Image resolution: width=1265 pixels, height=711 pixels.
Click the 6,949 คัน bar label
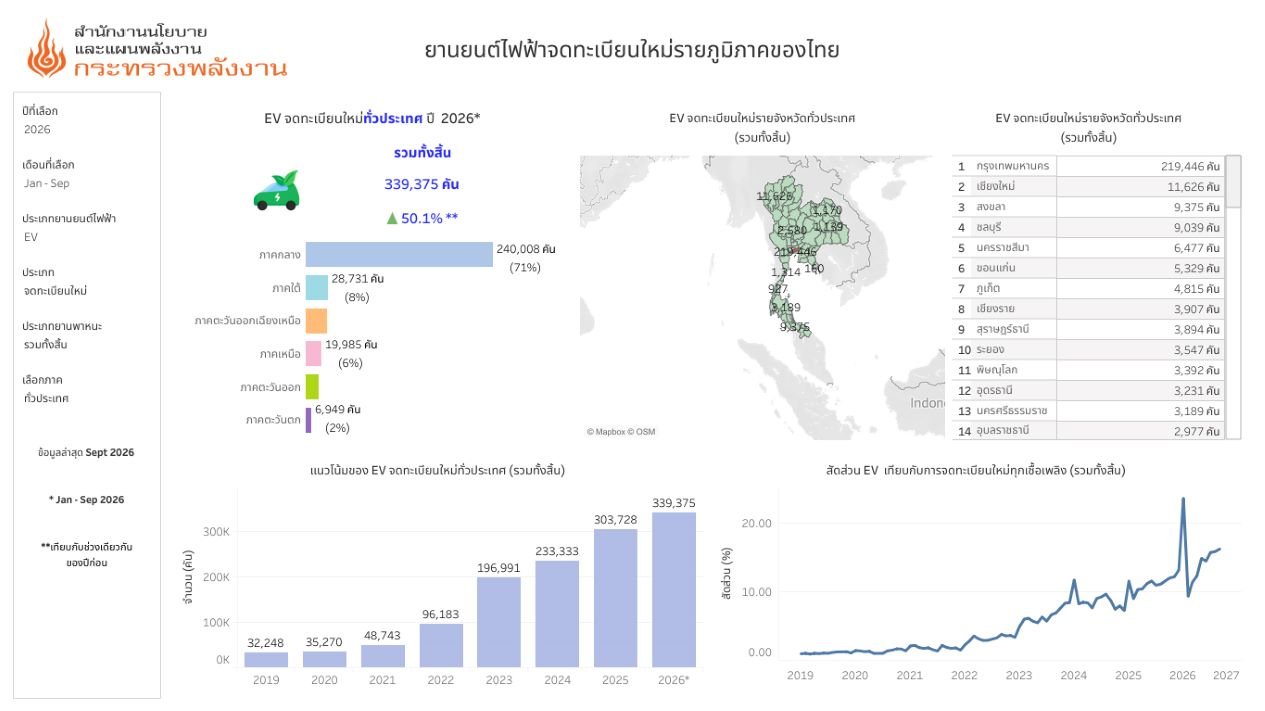[338, 409]
